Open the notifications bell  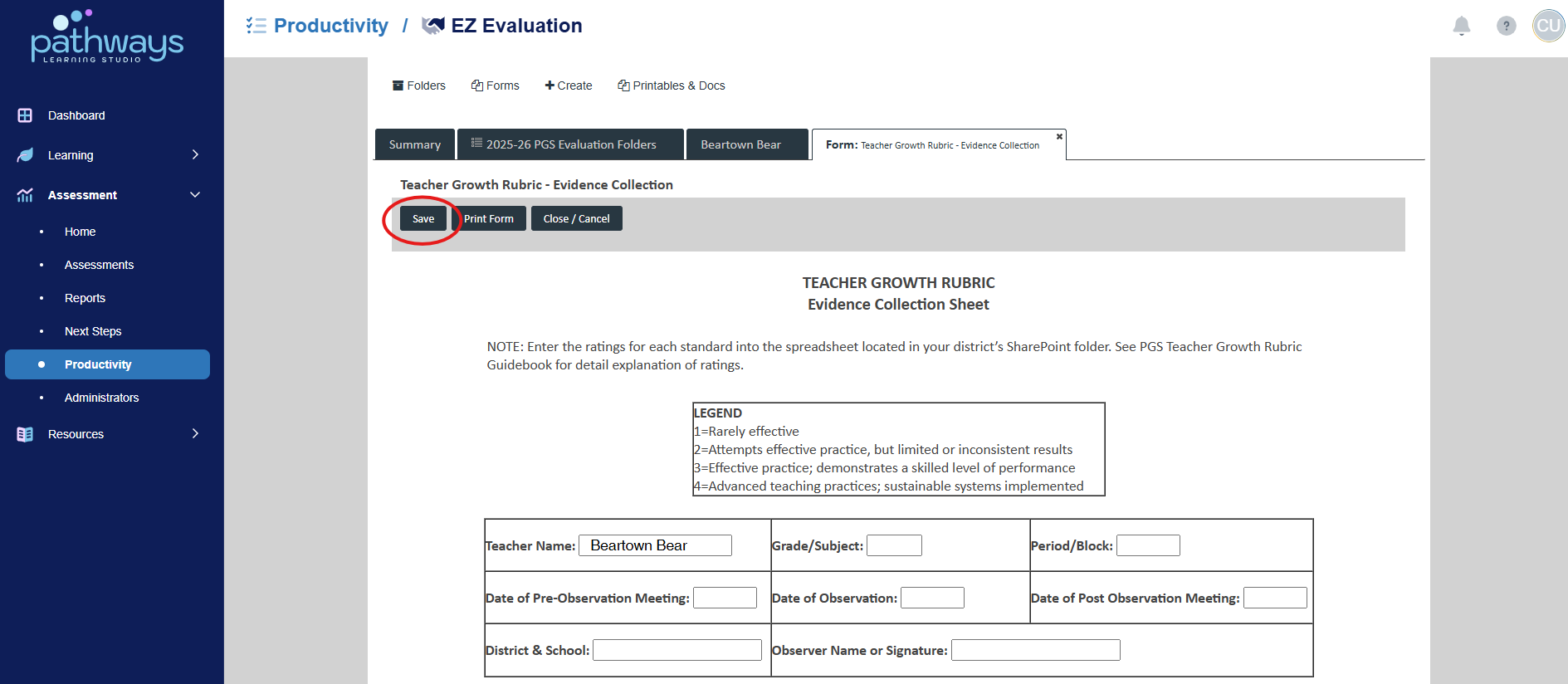(x=1462, y=26)
